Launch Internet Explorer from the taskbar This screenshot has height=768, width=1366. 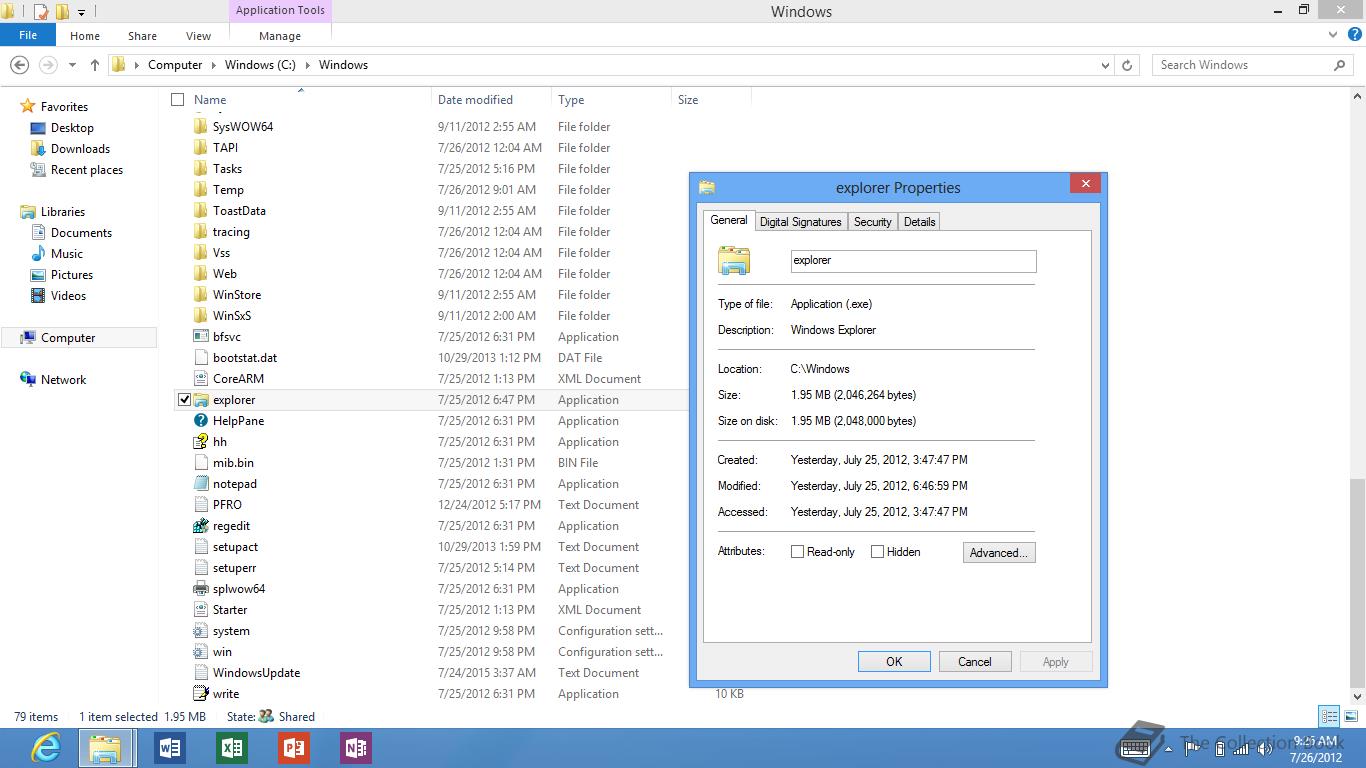pyautogui.click(x=45, y=748)
